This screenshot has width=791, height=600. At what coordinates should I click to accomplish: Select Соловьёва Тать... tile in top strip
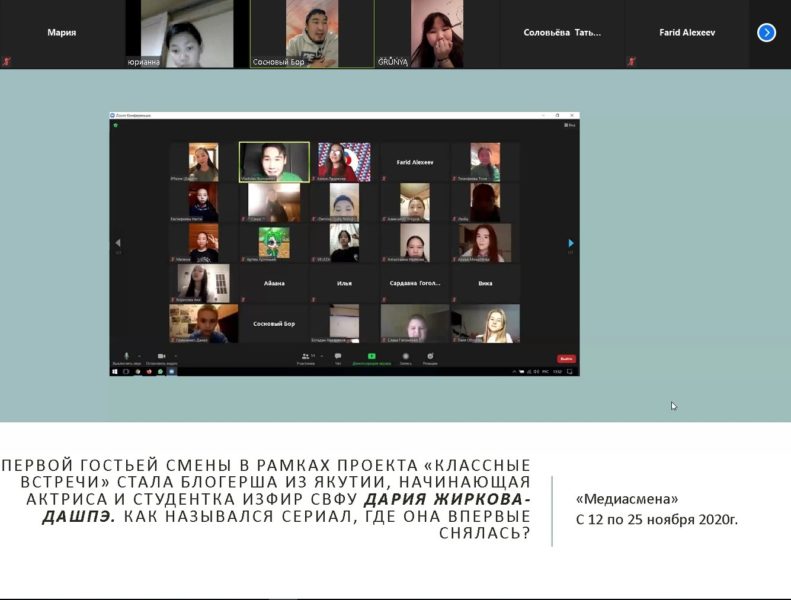click(562, 33)
